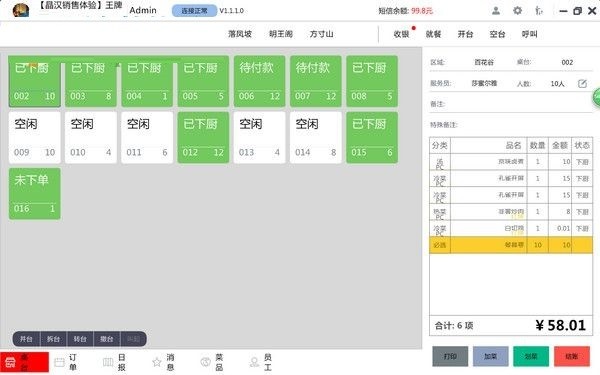Open the 消息 star icon in bottom bar

(157, 362)
